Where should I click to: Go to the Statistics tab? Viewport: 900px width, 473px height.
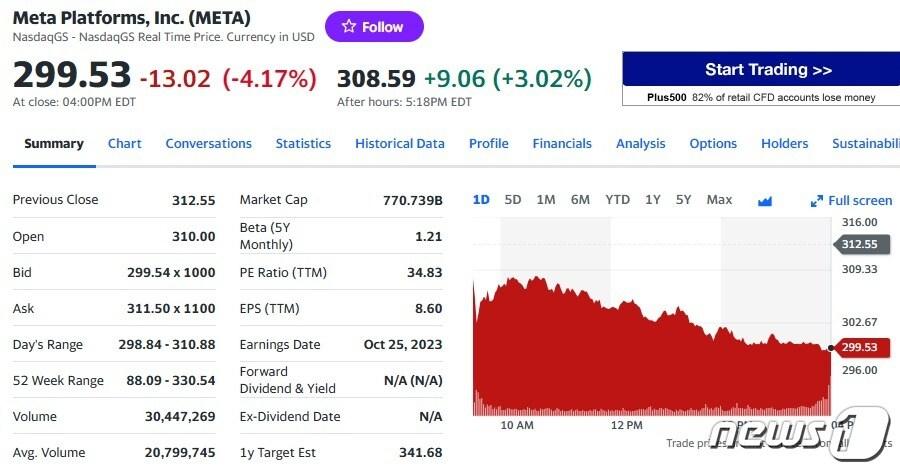click(303, 143)
